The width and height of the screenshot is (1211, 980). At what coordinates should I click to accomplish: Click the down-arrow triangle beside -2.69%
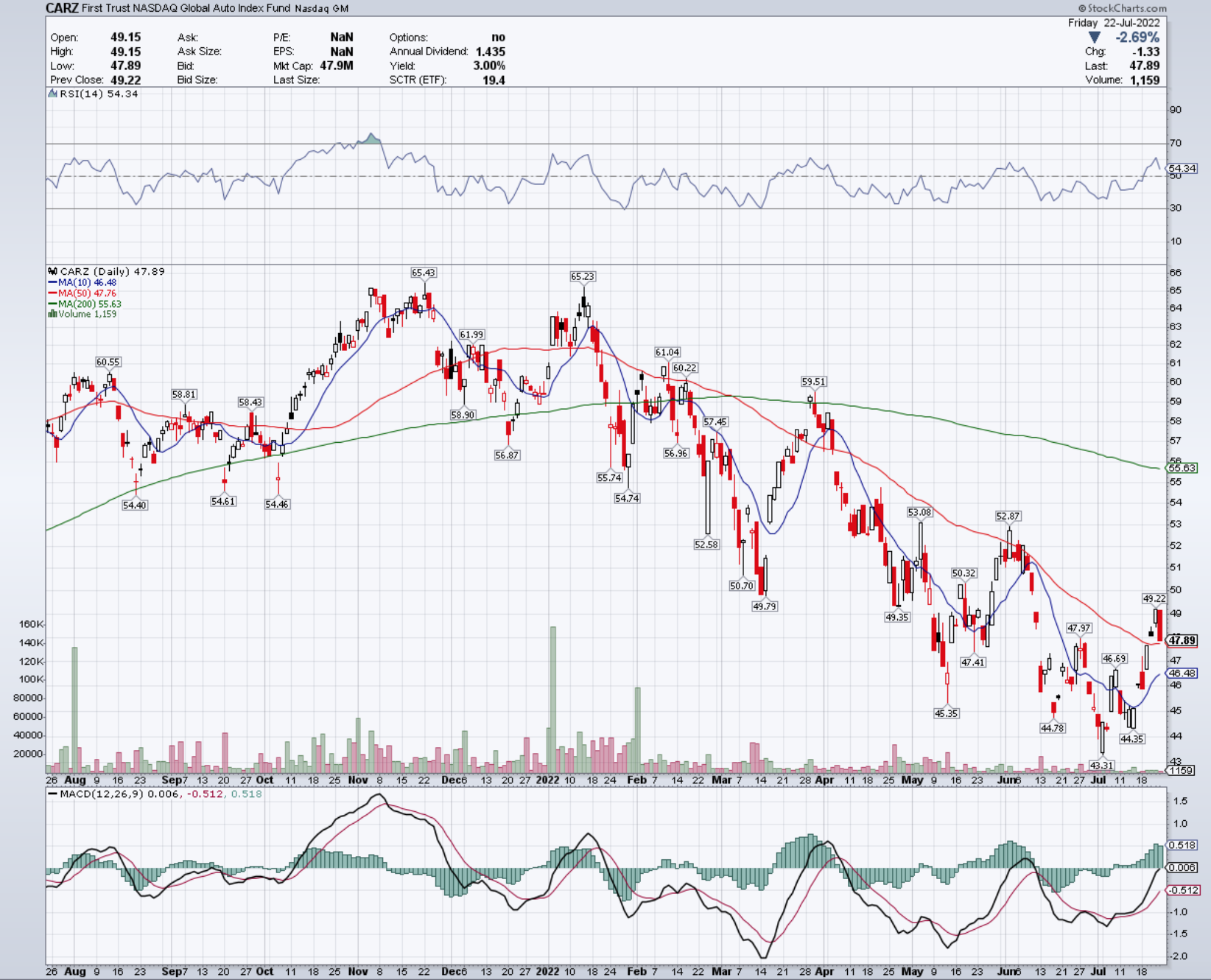[1095, 38]
